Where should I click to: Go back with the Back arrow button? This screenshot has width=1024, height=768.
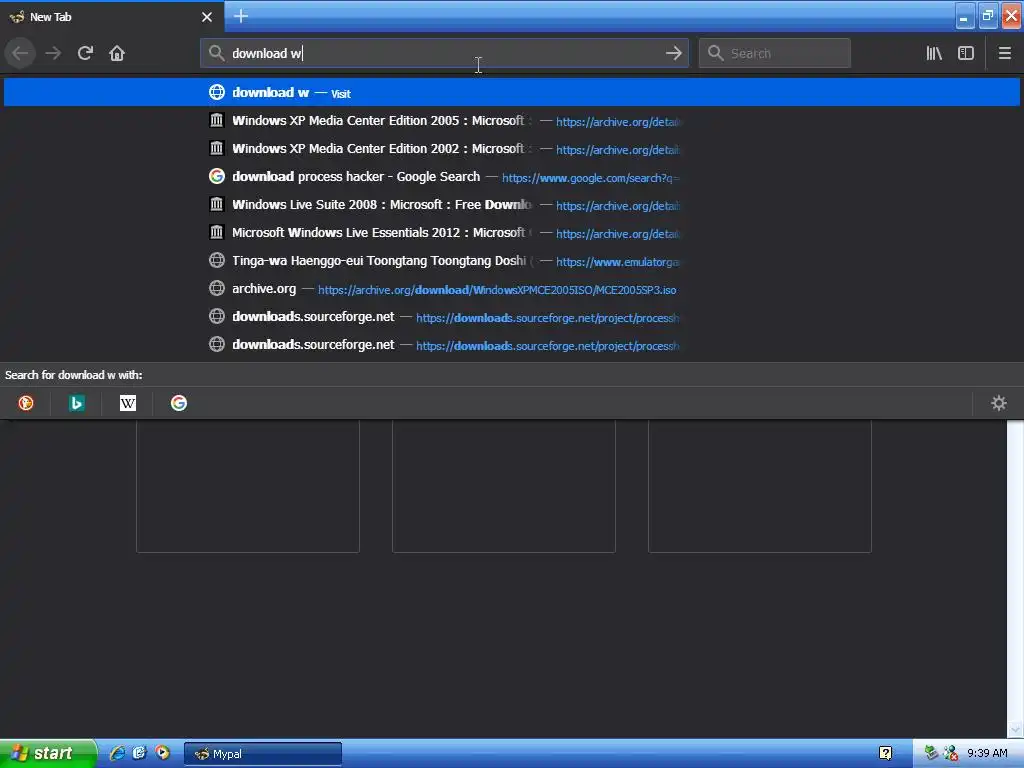pyautogui.click(x=20, y=53)
